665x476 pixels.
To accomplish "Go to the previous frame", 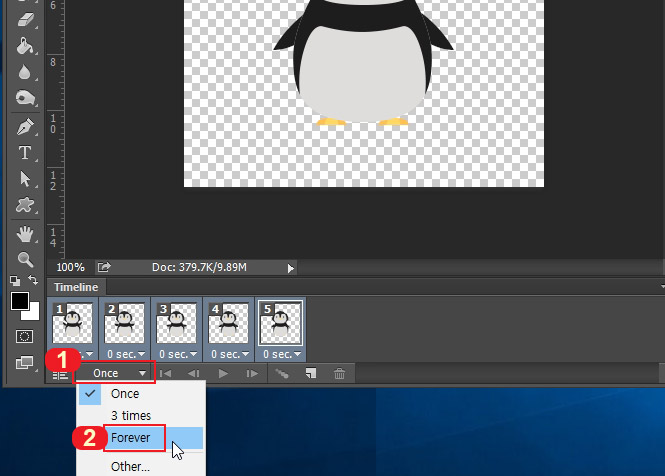I will pyautogui.click(x=194, y=373).
